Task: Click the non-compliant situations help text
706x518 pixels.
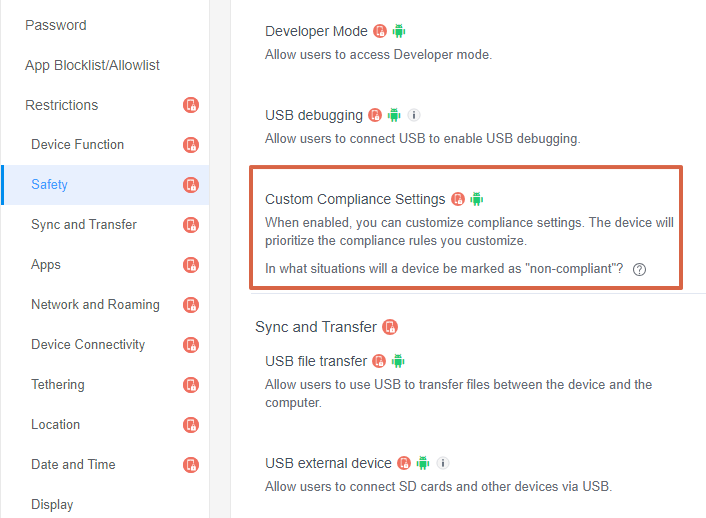Action: (x=444, y=269)
